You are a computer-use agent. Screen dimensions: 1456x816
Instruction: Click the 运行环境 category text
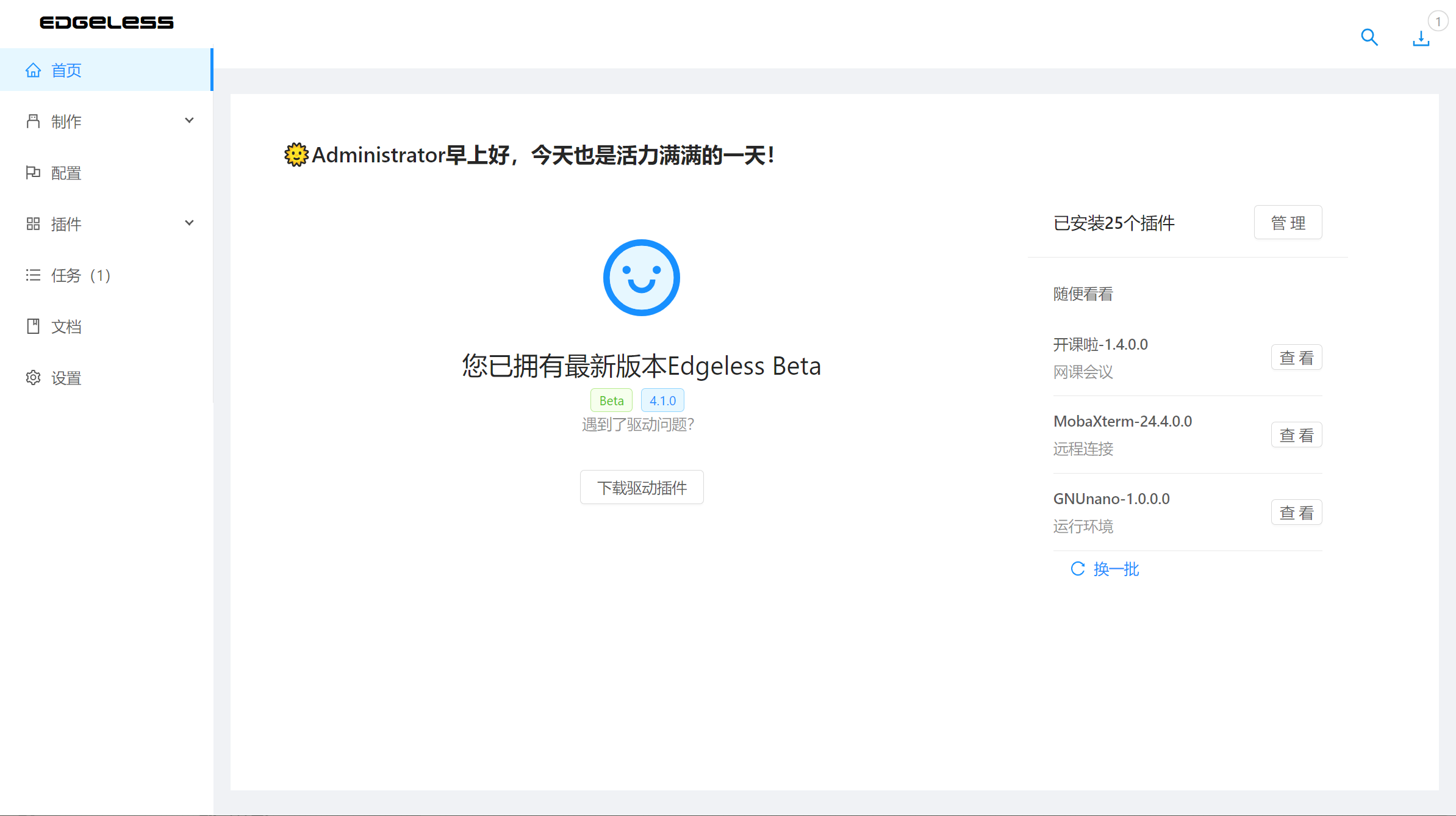pos(1083,526)
